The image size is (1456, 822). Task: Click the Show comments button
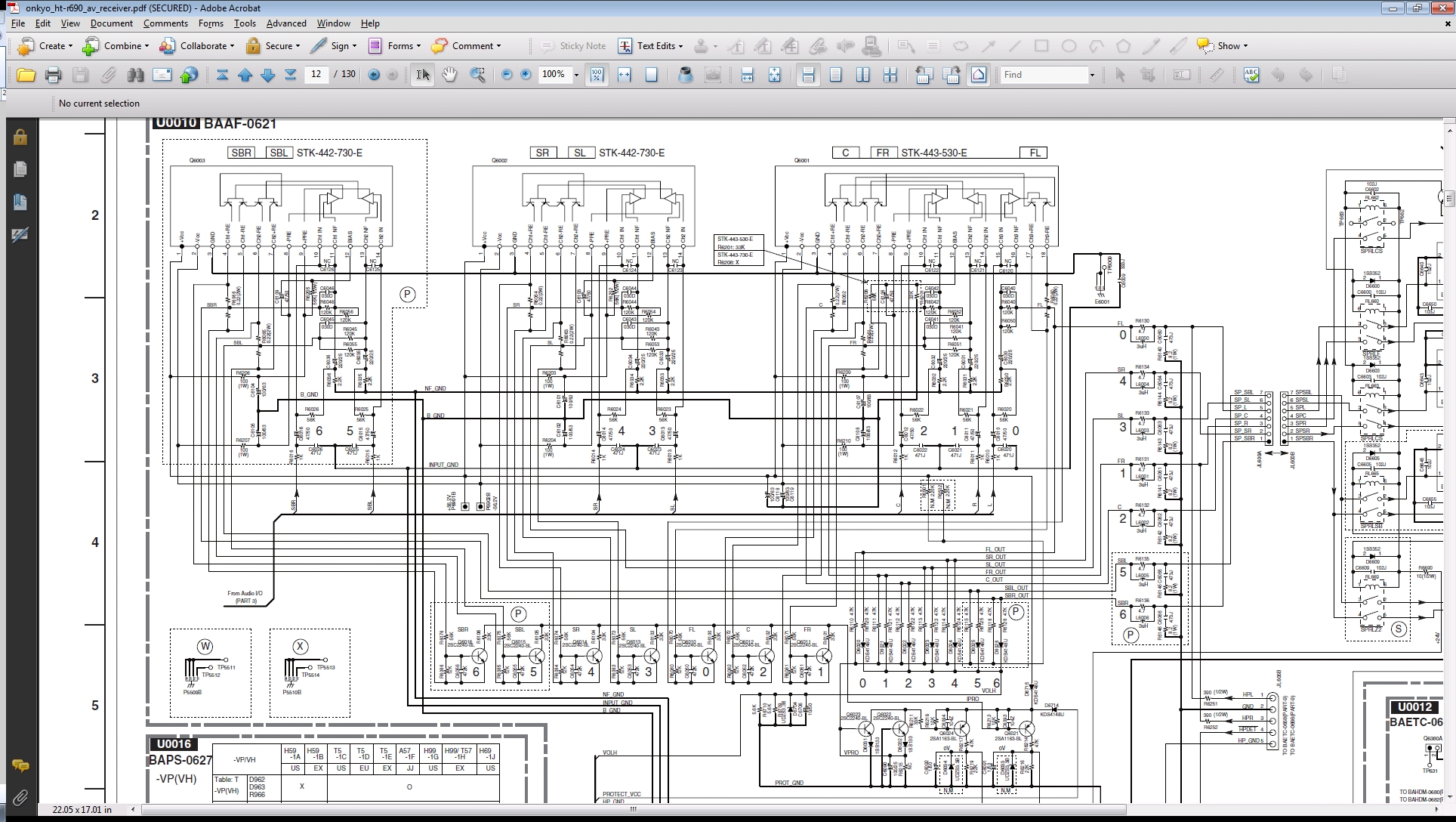tap(1223, 46)
